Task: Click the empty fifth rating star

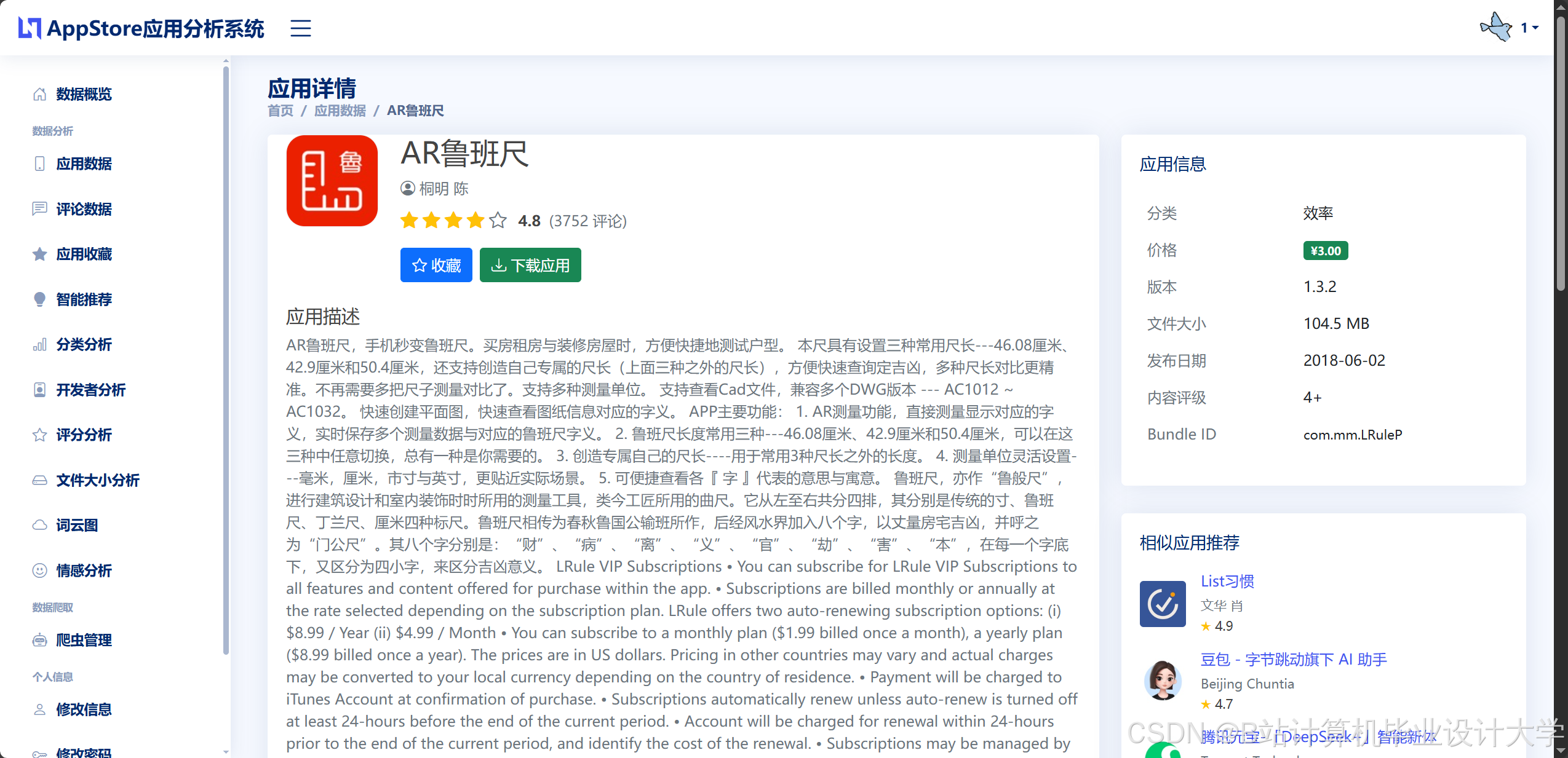Action: 498,220
